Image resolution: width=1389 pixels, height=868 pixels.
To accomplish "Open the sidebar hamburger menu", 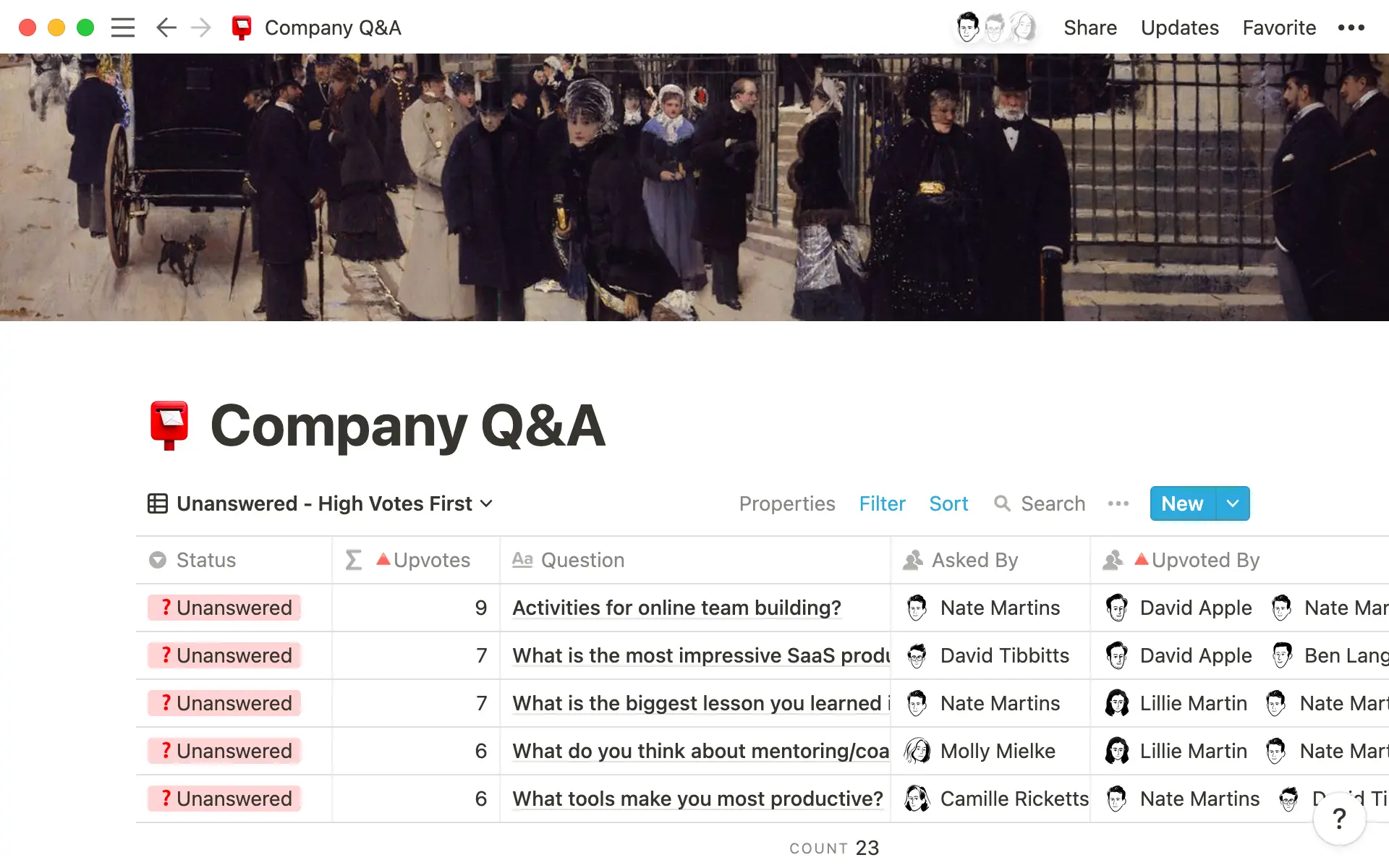I will (x=123, y=27).
